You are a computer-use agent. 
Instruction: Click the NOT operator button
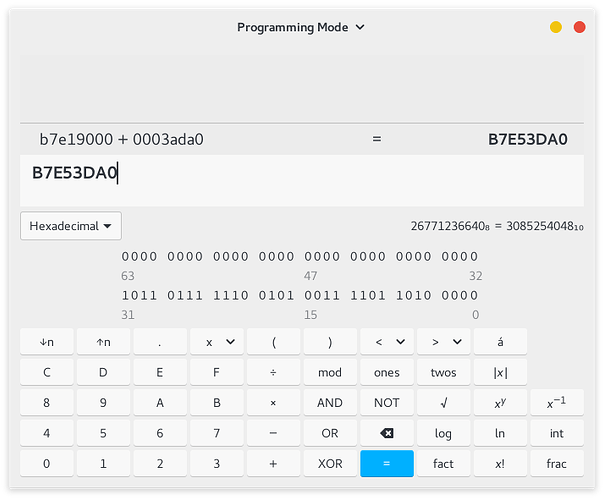pyautogui.click(x=387, y=403)
